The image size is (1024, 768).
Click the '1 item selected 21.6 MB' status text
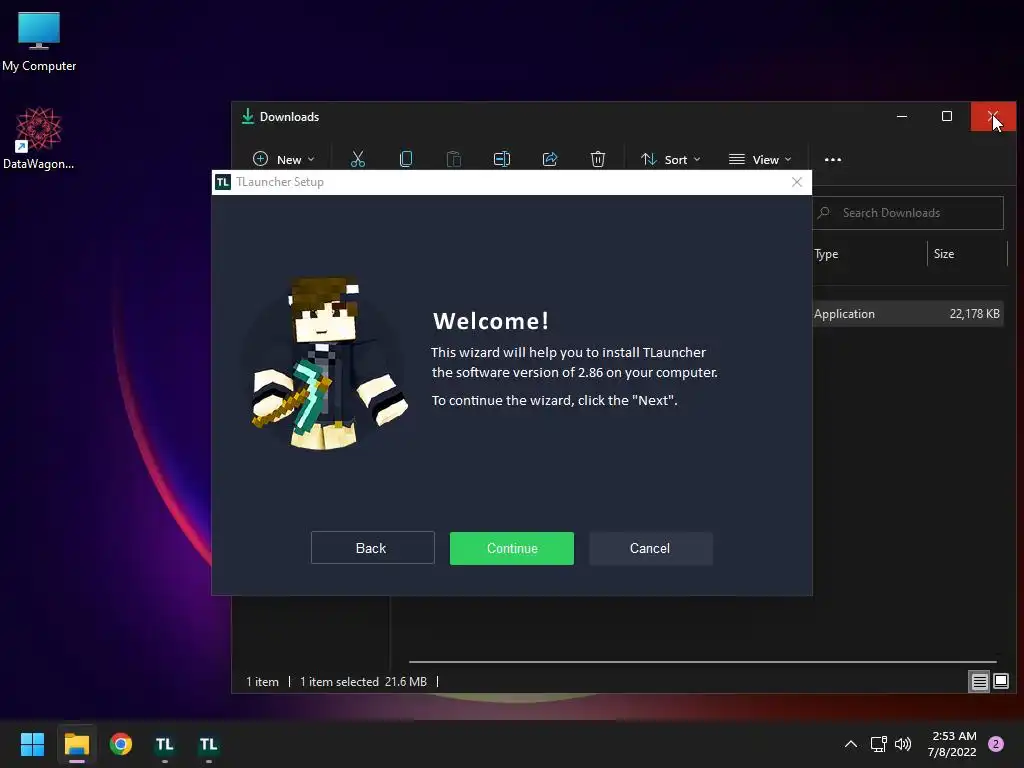click(363, 682)
